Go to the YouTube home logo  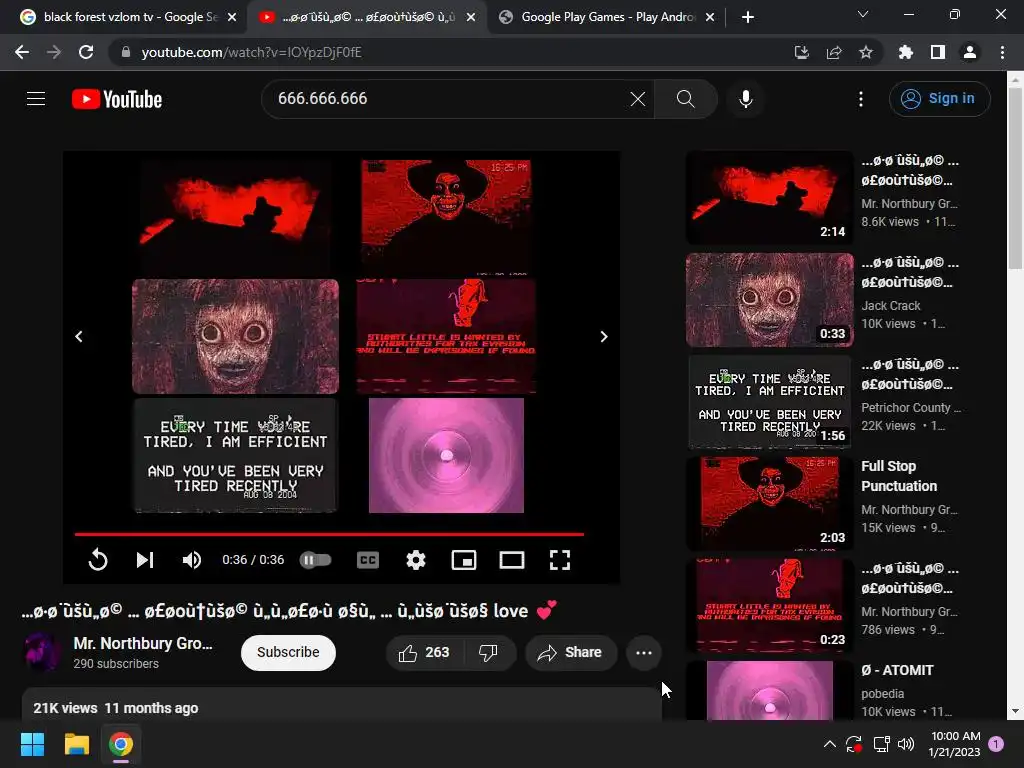click(117, 99)
